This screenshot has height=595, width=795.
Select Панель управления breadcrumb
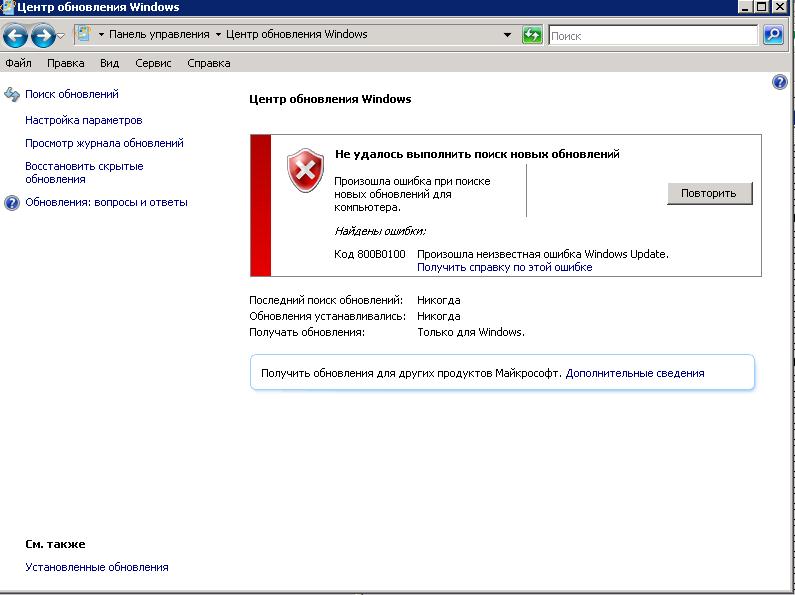coord(159,34)
